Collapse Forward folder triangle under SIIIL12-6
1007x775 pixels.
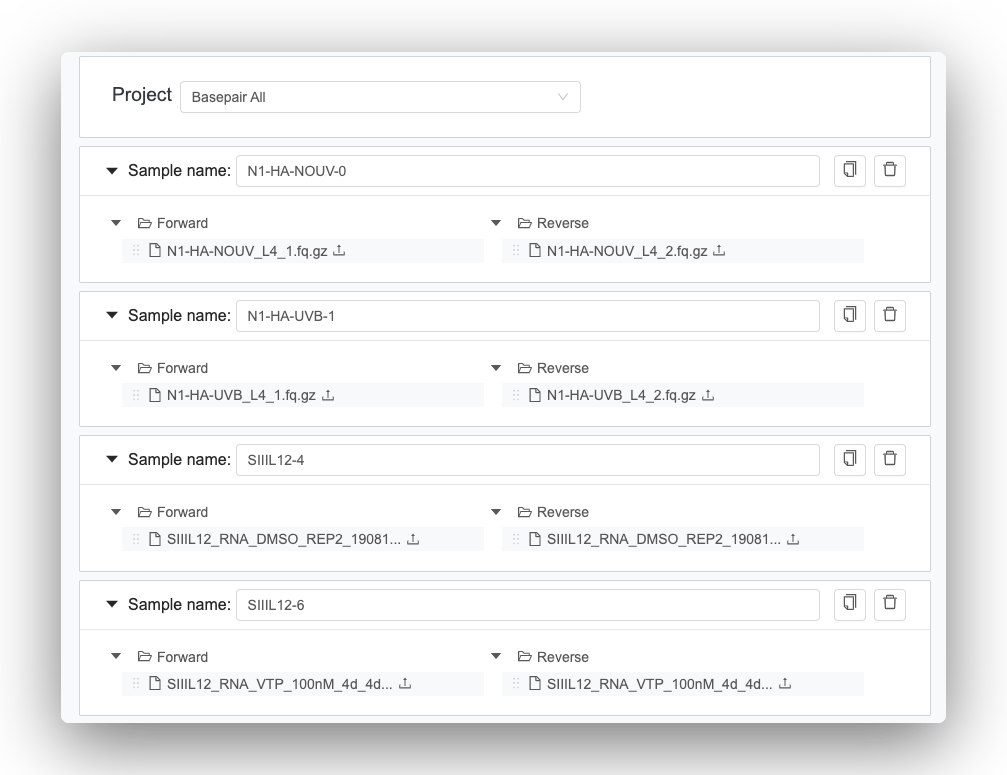[116, 656]
